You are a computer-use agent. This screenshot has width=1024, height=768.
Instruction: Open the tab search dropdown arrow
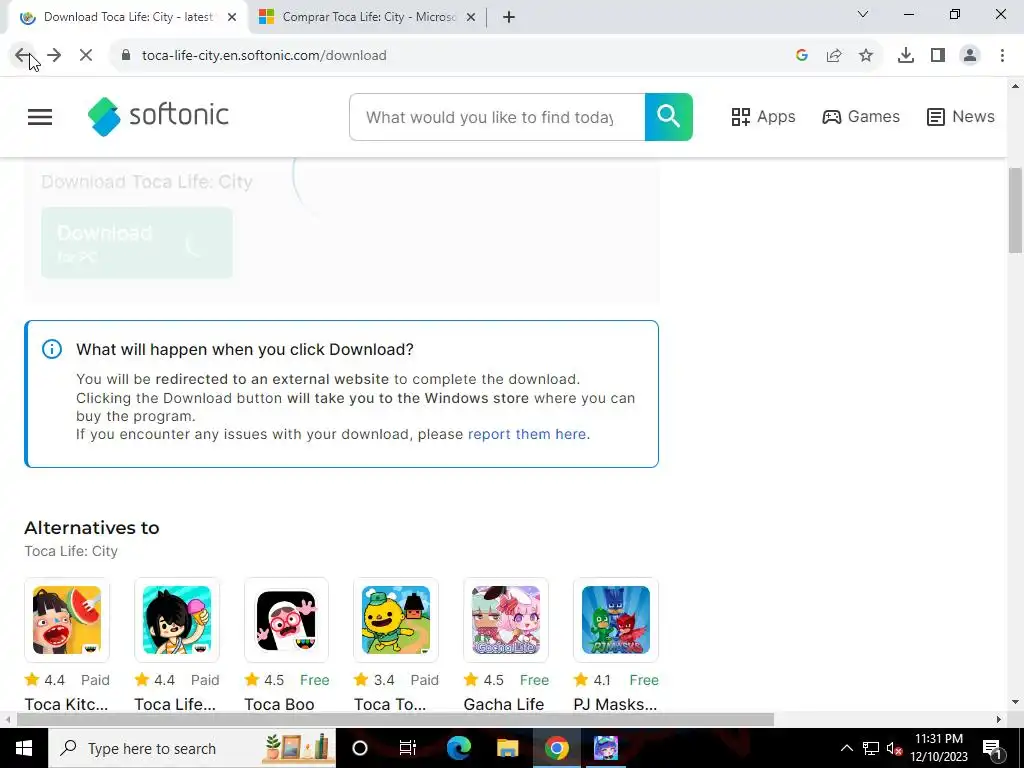(863, 14)
